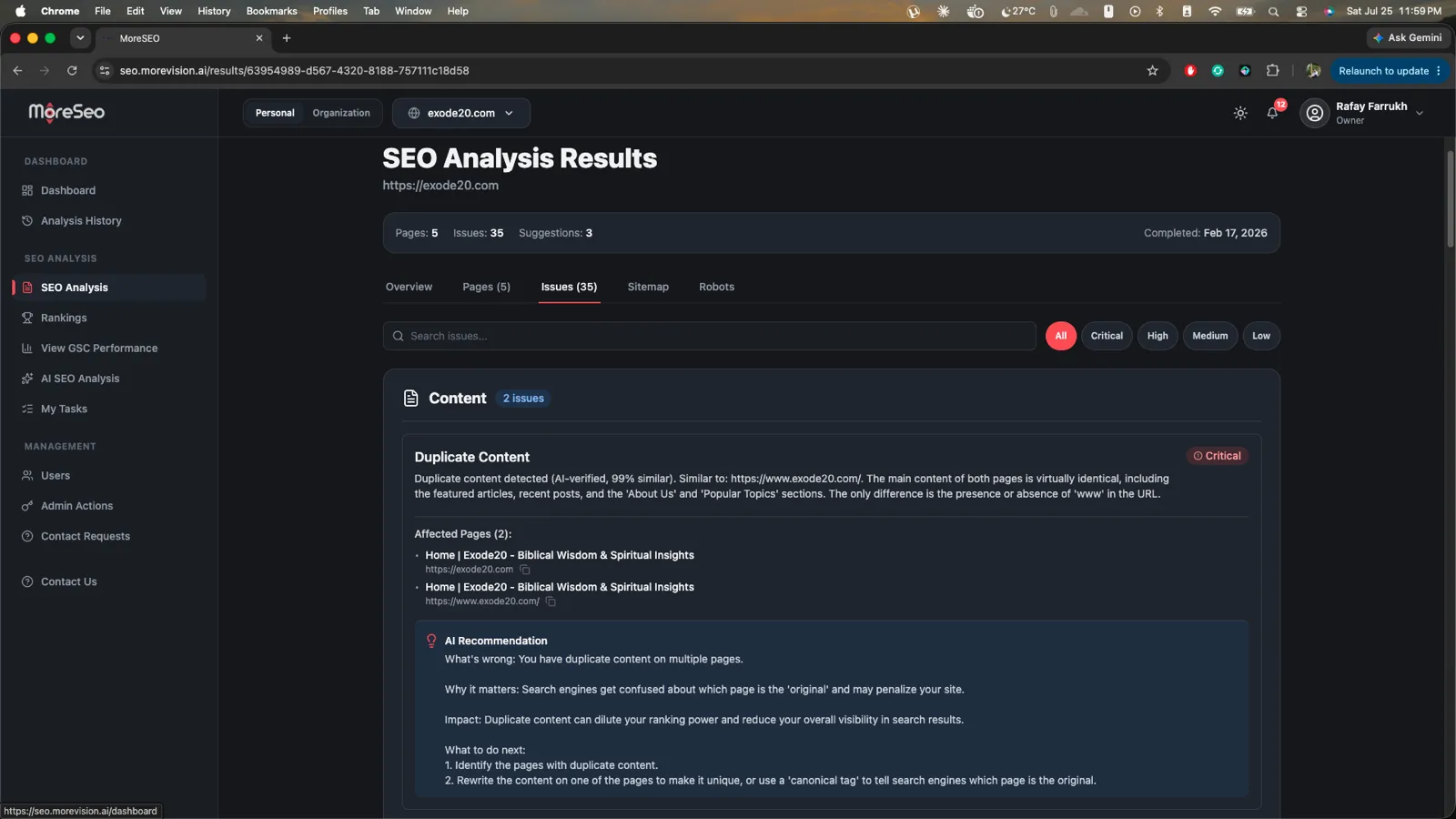Switch to Personal workspace
Screen dimensions: 1456x819
[x=275, y=113]
